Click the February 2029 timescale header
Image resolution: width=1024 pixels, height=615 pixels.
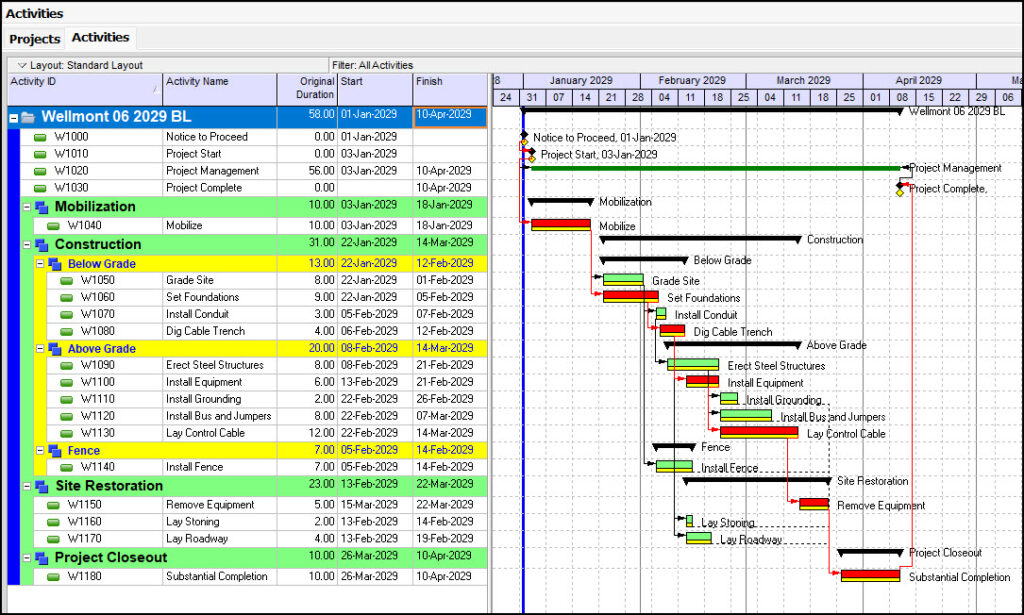[692, 80]
